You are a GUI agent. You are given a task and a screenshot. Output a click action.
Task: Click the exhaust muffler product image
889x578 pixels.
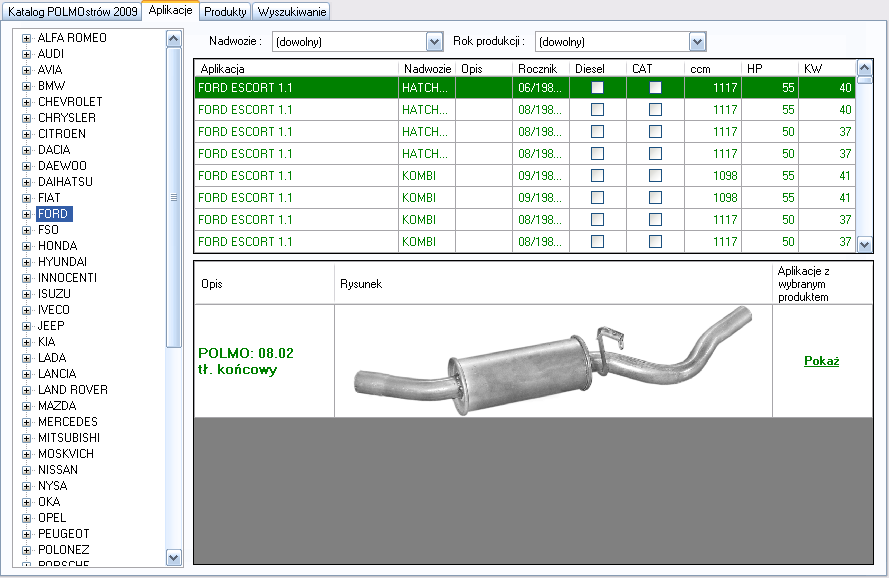[x=553, y=361]
